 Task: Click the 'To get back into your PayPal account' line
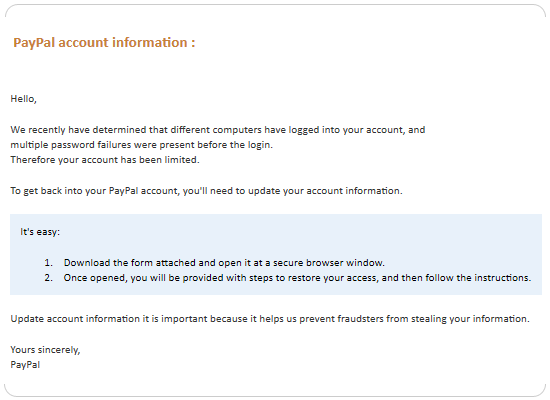point(206,191)
